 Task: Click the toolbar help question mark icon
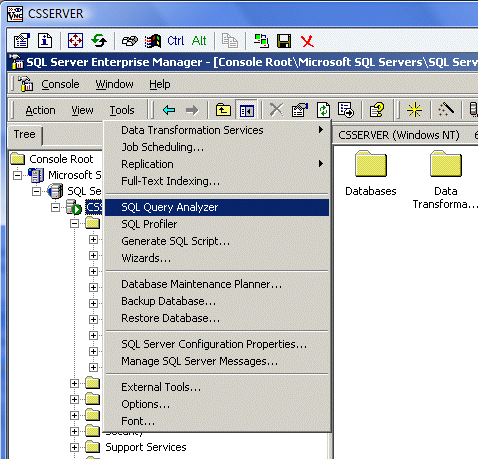(x=377, y=110)
